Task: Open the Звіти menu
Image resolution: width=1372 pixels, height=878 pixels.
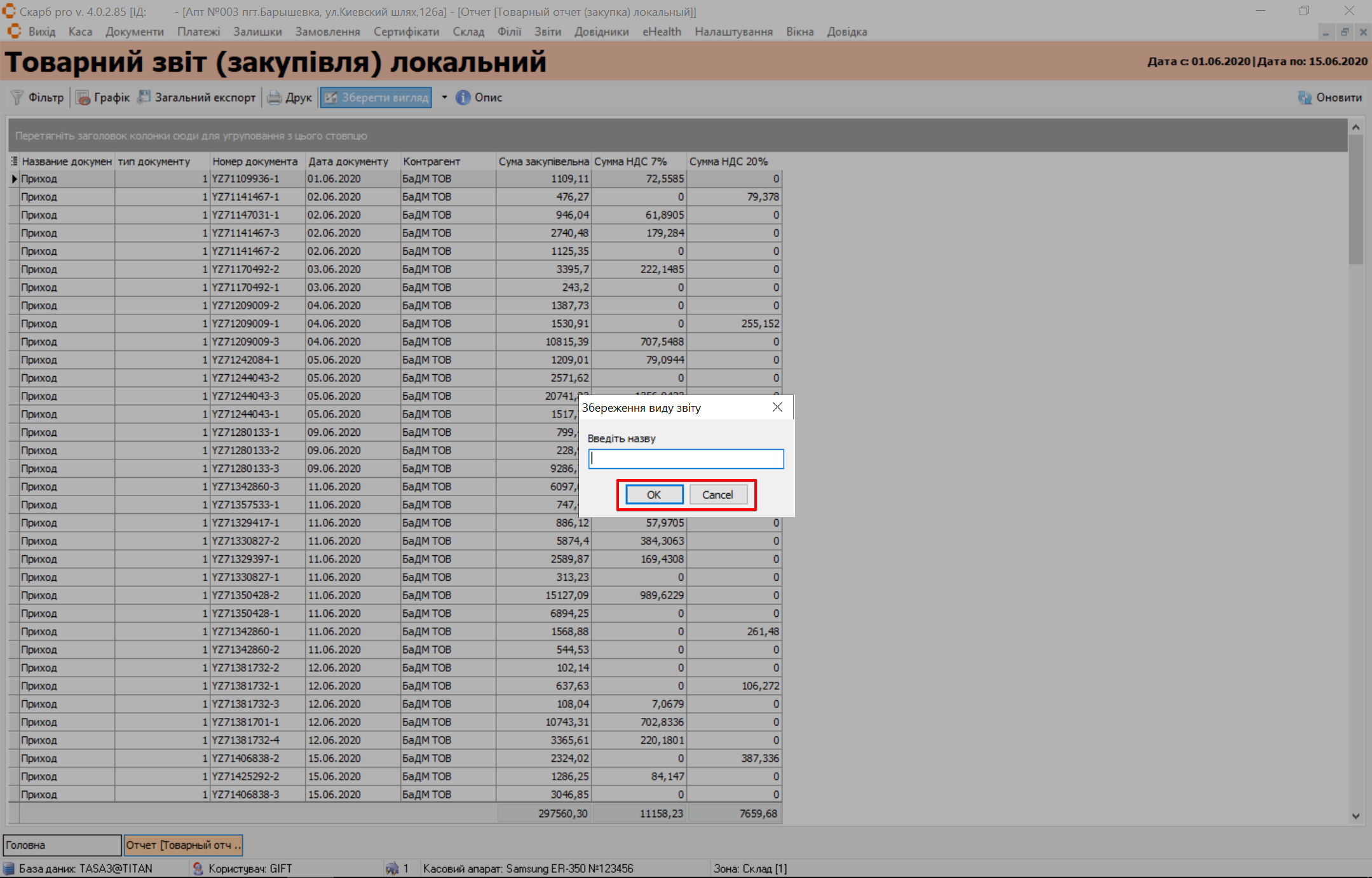Action: pos(547,32)
